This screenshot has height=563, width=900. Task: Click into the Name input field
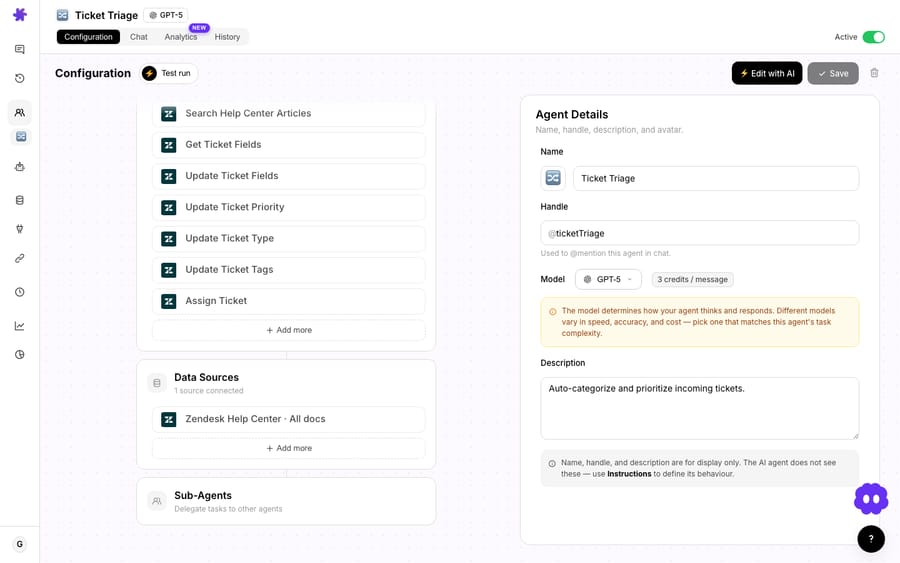pos(716,178)
